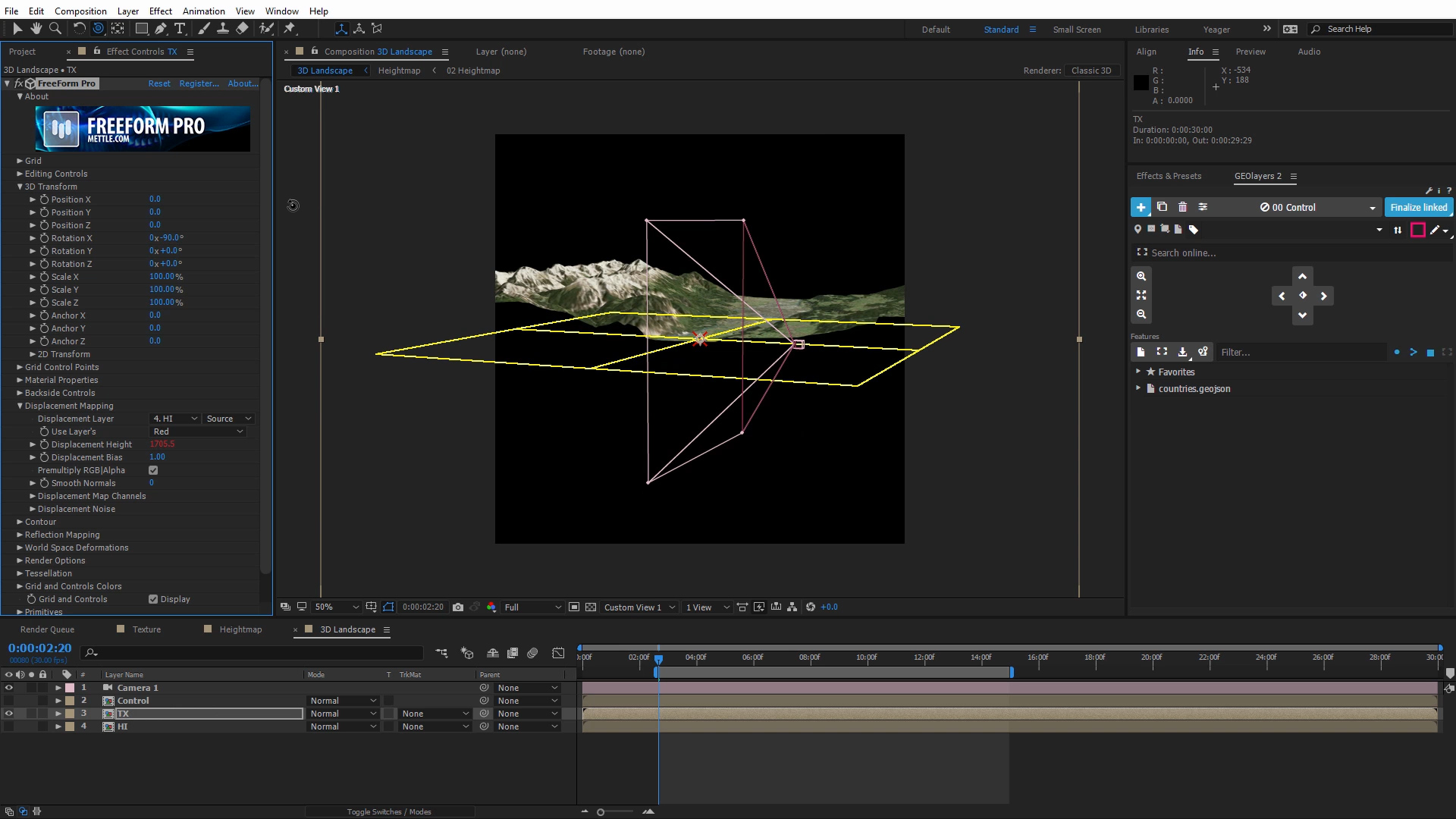1456x819 pixels.
Task: Select the Puppet Pin tool
Action: pyautogui.click(x=289, y=29)
